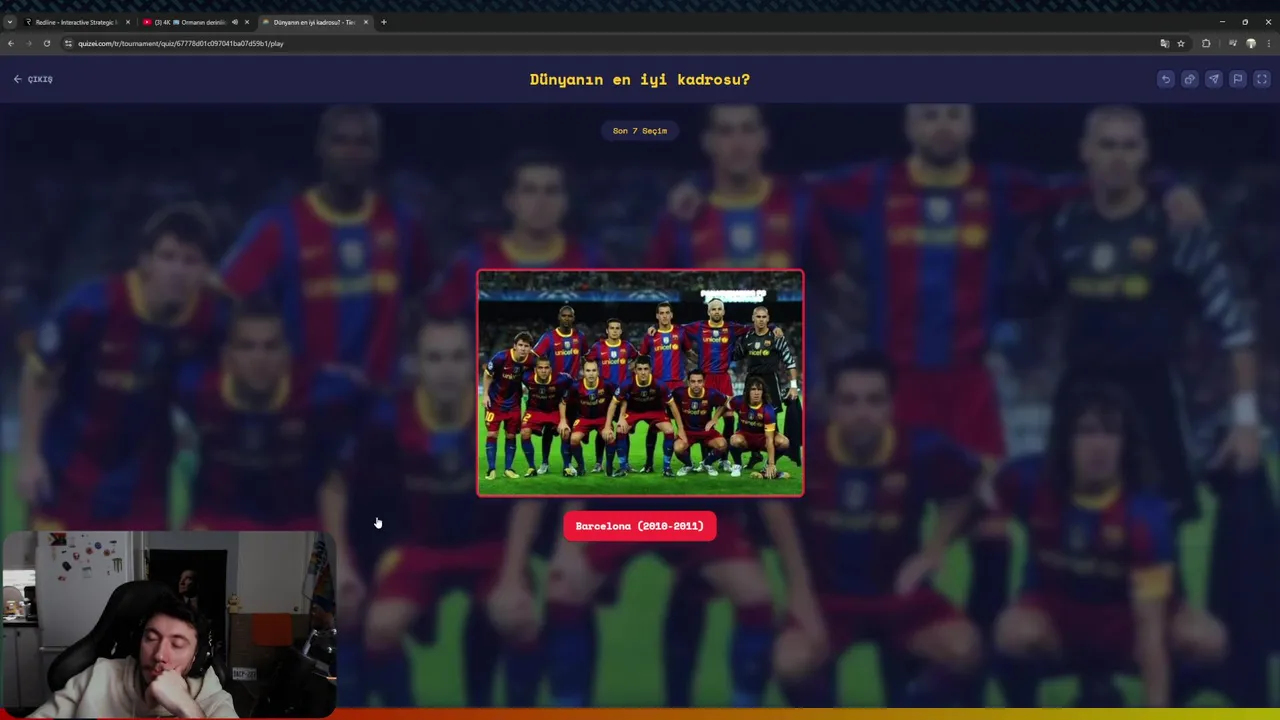Click the quiz title Dünyanın en iyi kadrosu?
Screen dimensions: 1280x720
point(640,80)
